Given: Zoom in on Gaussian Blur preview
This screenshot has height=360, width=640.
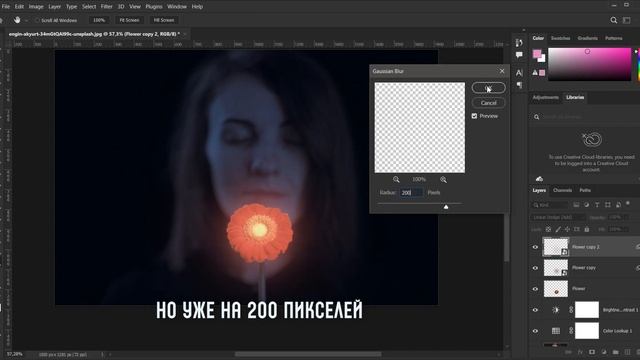Looking at the screenshot, I should coord(443,180).
